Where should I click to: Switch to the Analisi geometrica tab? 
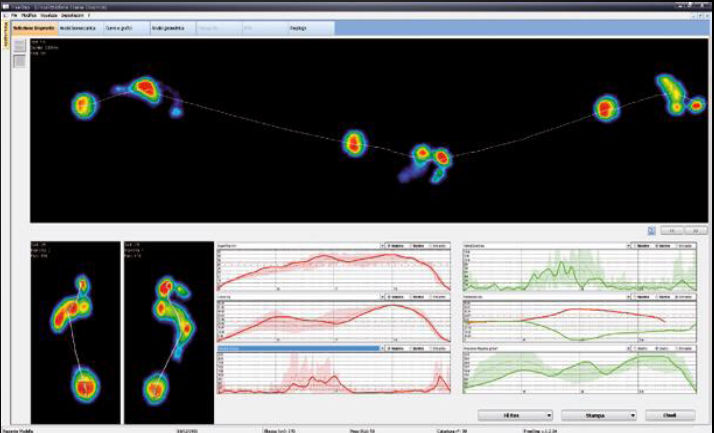pyautogui.click(x=168, y=28)
